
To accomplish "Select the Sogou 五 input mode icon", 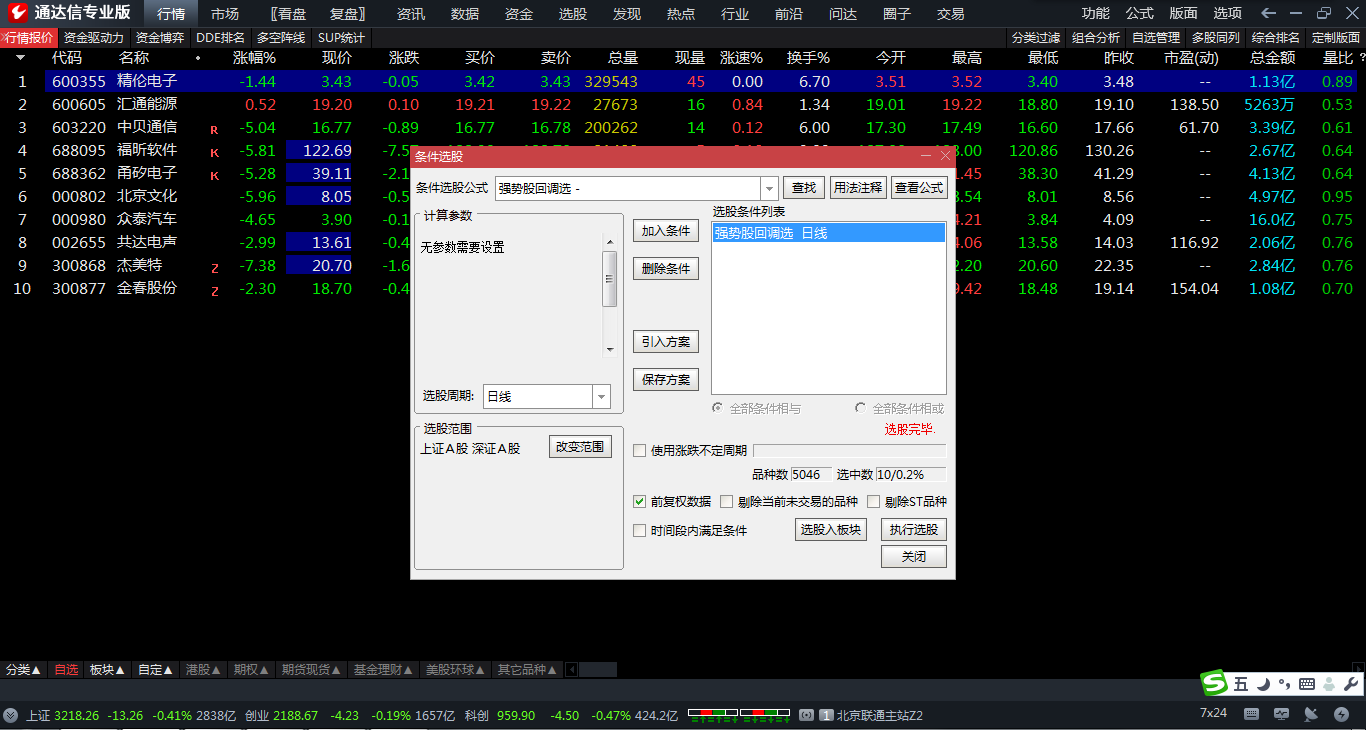I will point(1241,683).
